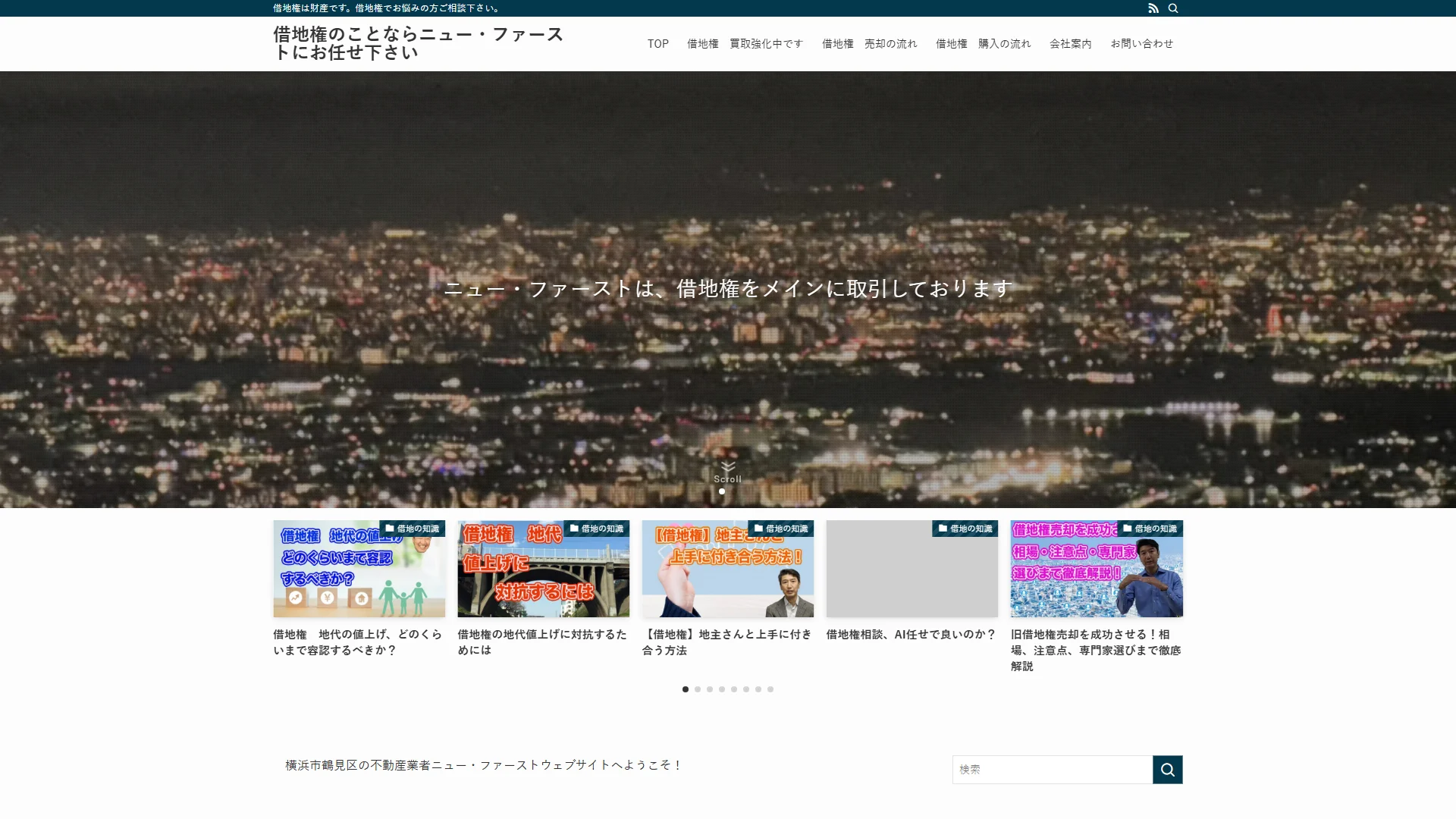Click the search magnifier icon in top bar
The image size is (1456, 819).
[1173, 8]
